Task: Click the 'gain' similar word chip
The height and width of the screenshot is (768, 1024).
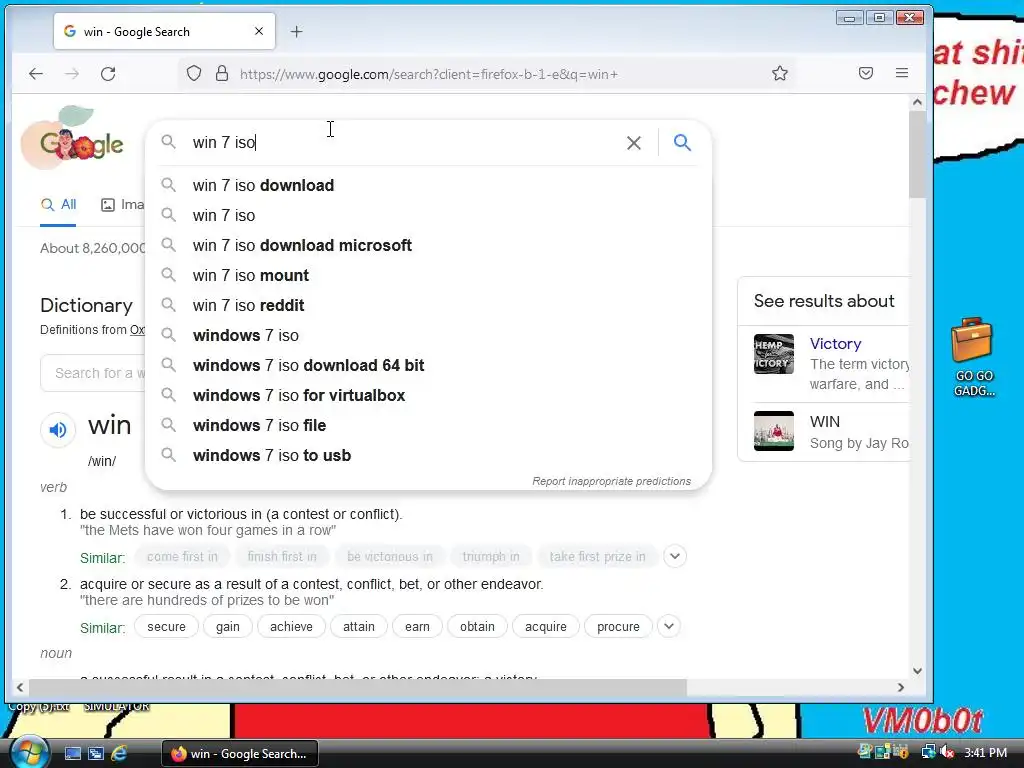Action: click(x=227, y=626)
